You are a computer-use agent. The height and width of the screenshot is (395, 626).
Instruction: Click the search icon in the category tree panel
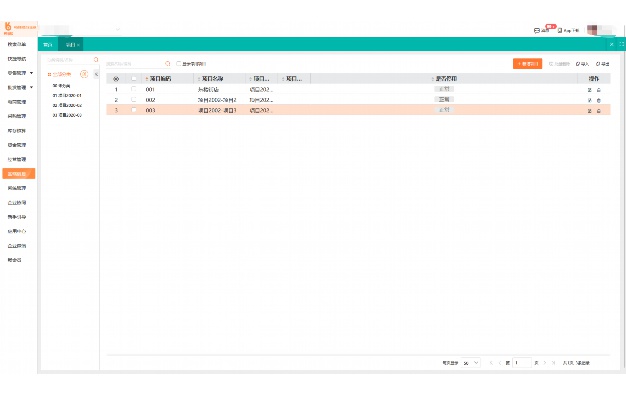tap(96, 60)
